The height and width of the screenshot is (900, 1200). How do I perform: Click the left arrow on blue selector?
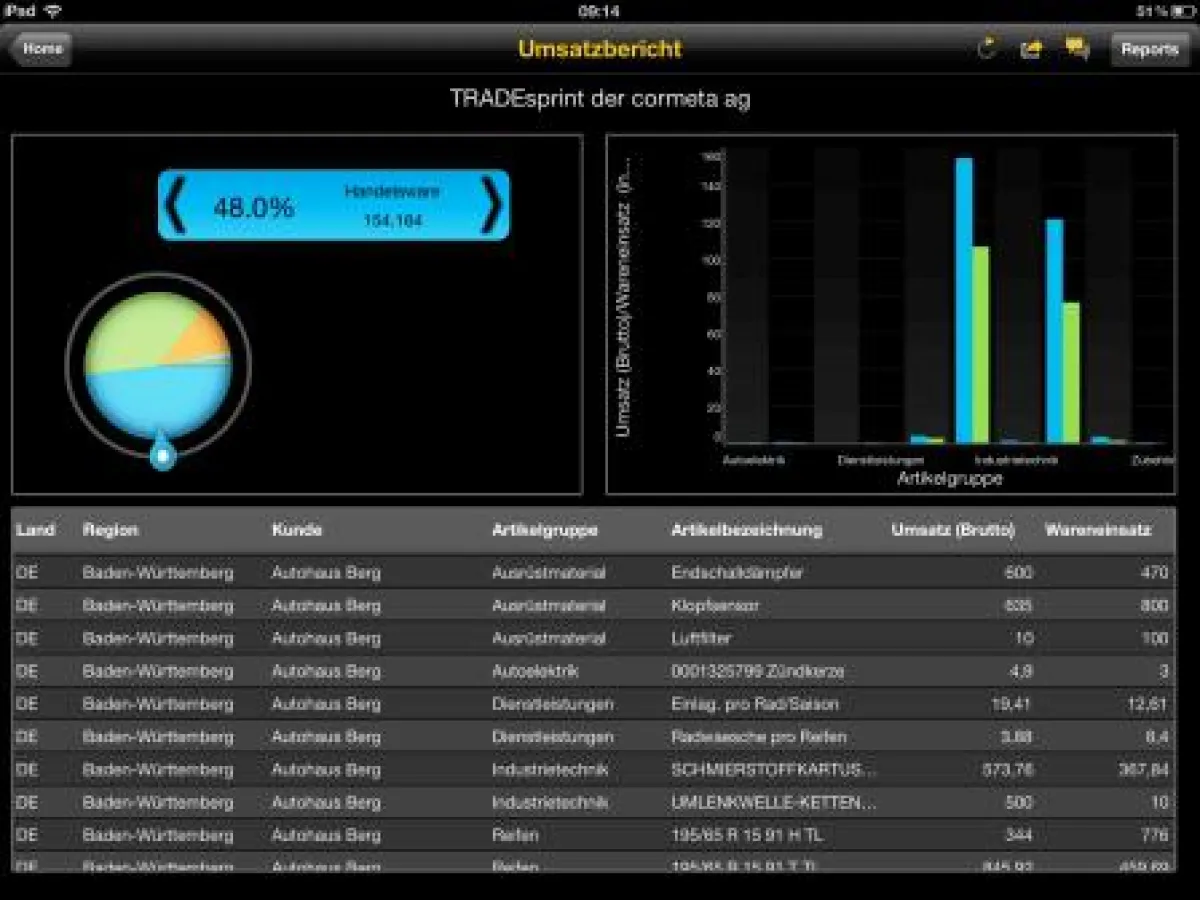click(175, 205)
